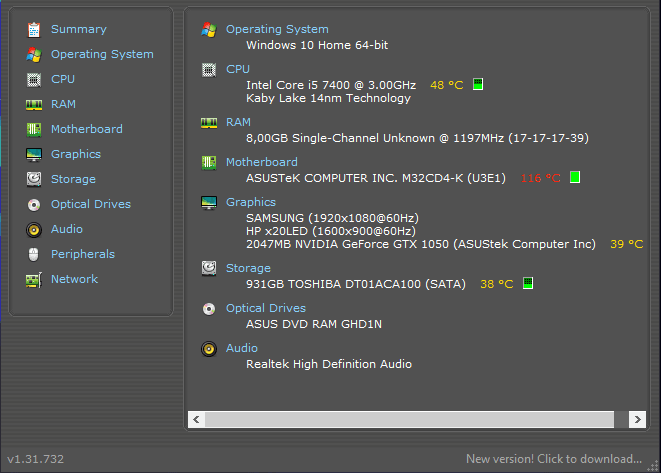Open the Operating System section from sidebar
661x473 pixels.
coord(102,54)
